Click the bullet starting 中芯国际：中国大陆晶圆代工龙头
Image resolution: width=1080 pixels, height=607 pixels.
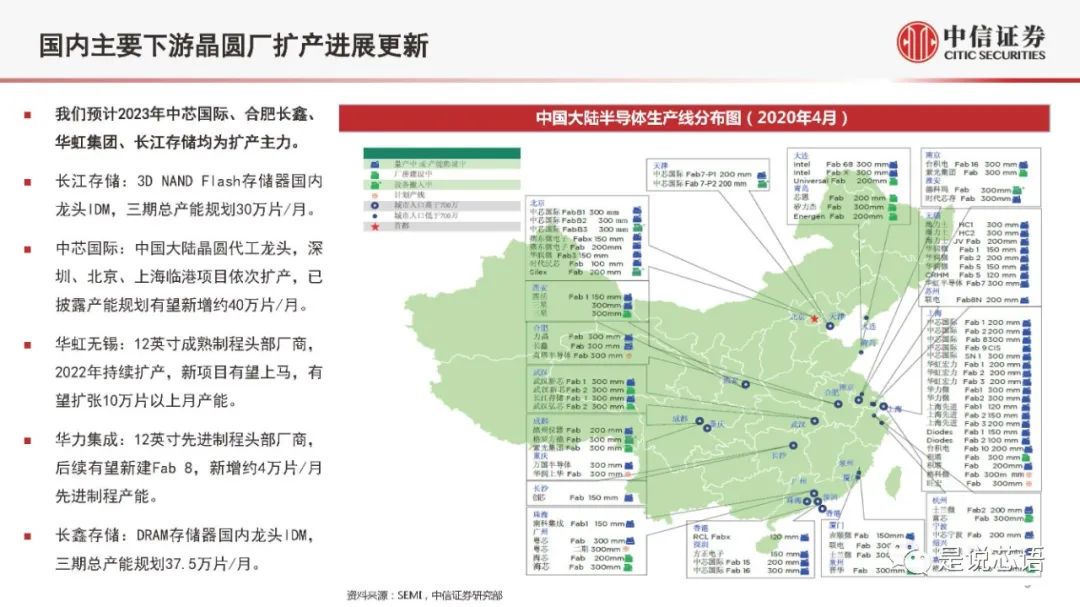tap(189, 276)
